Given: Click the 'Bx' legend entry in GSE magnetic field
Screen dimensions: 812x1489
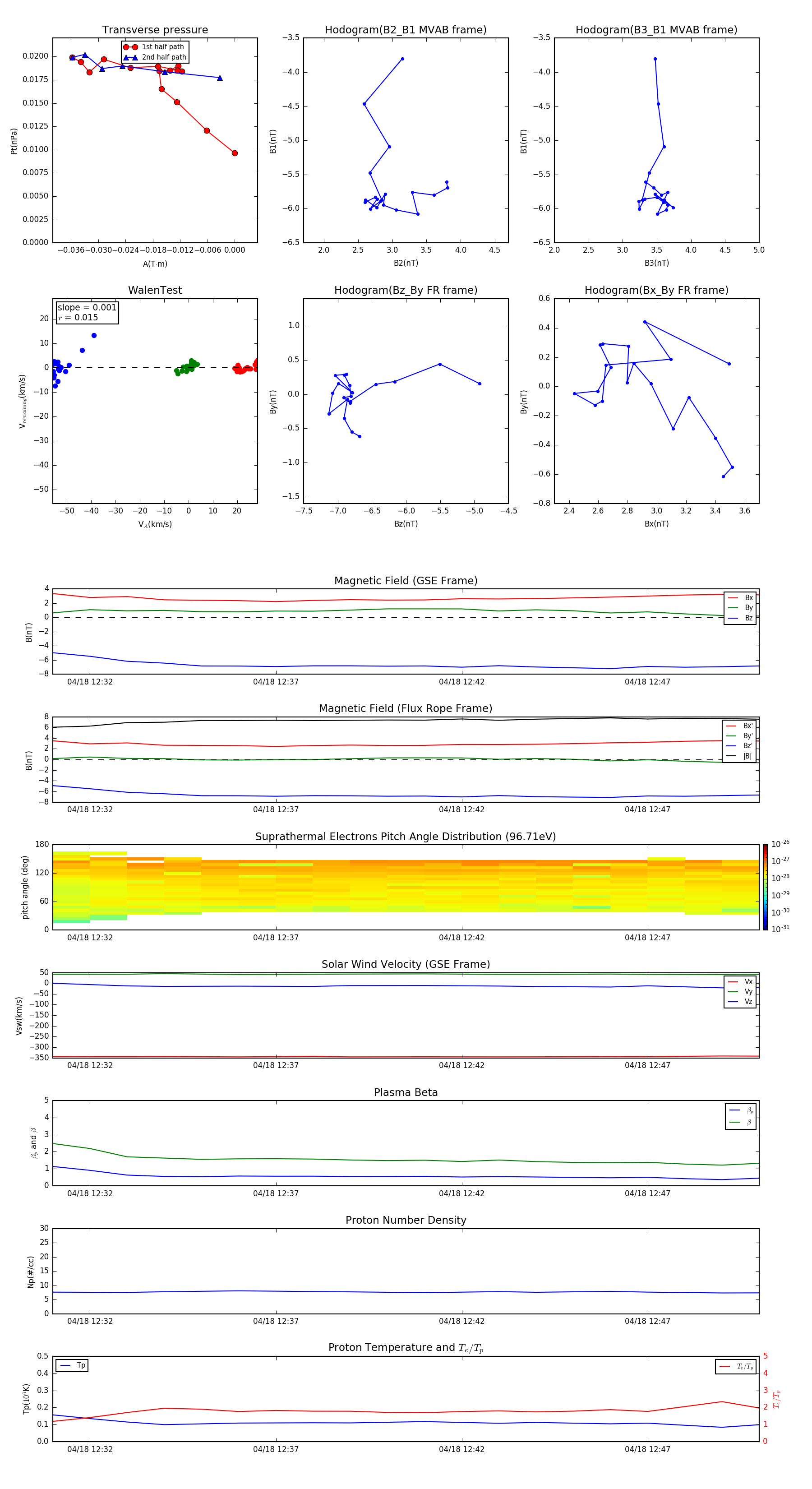Looking at the screenshot, I should (x=741, y=598).
